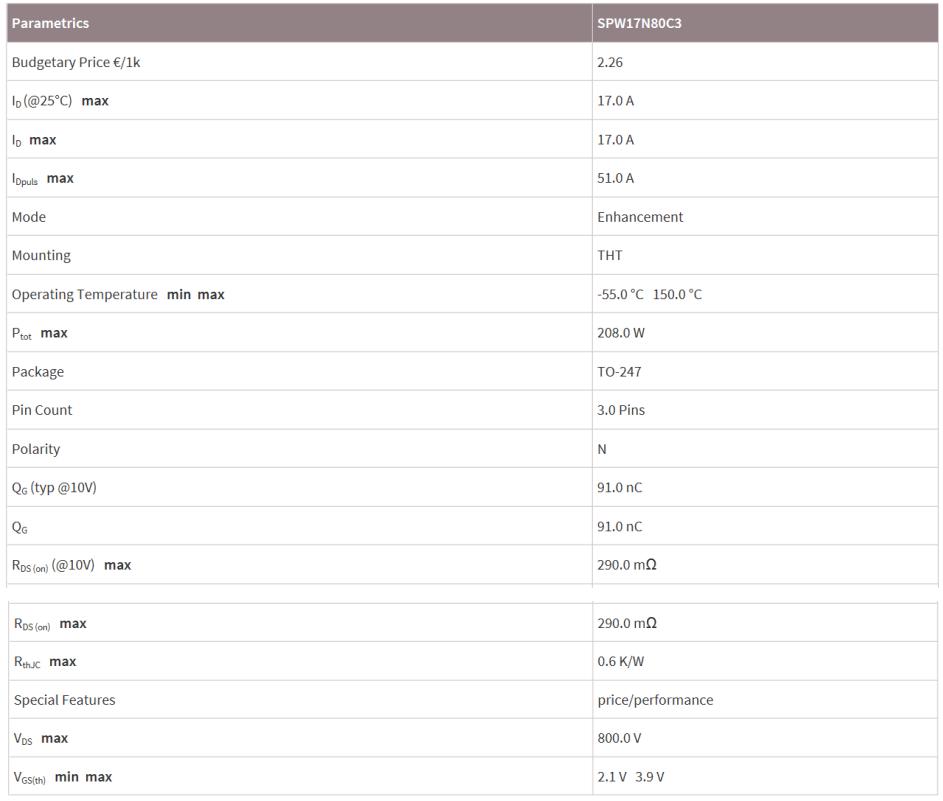Select the 3.0 Pins value

tap(621, 410)
